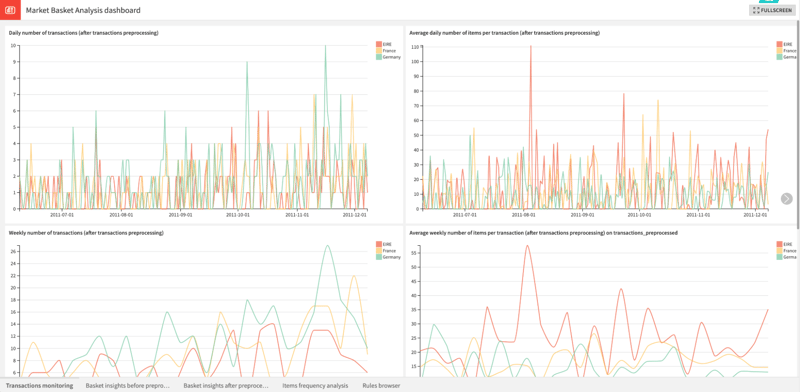
Task: Click Germany legend swatch in Daily transactions chart
Action: (x=379, y=57)
